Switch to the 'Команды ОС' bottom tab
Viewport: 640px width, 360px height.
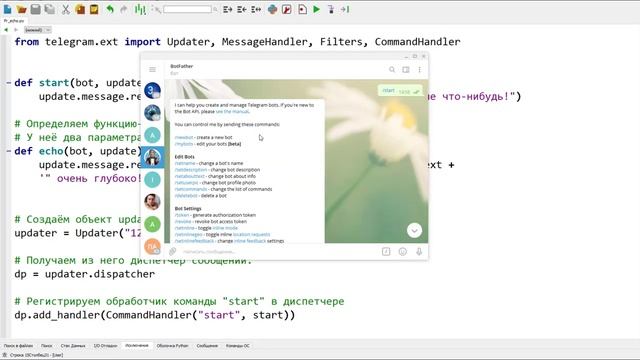click(x=238, y=346)
